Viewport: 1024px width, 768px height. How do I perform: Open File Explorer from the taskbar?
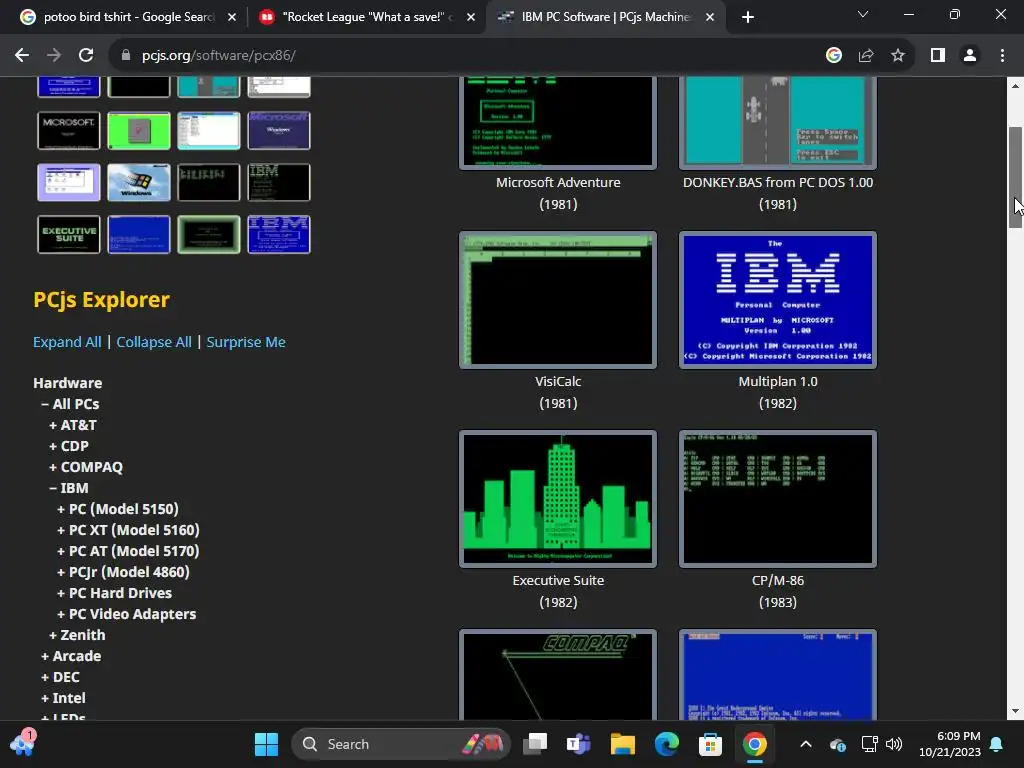(622, 744)
